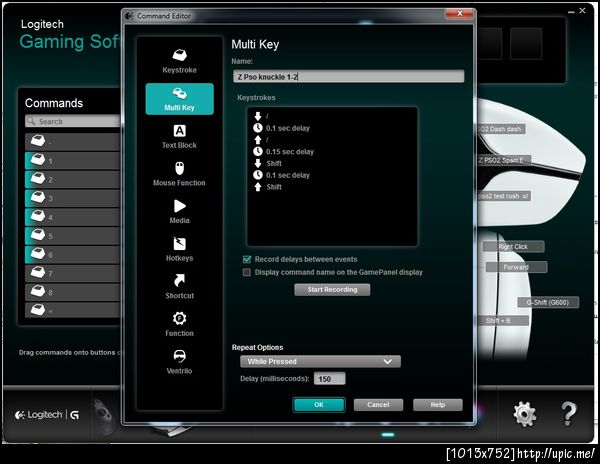This screenshot has width=600, height=464.
Task: Click the Delay milliseconds field showing 150
Action: (x=329, y=379)
